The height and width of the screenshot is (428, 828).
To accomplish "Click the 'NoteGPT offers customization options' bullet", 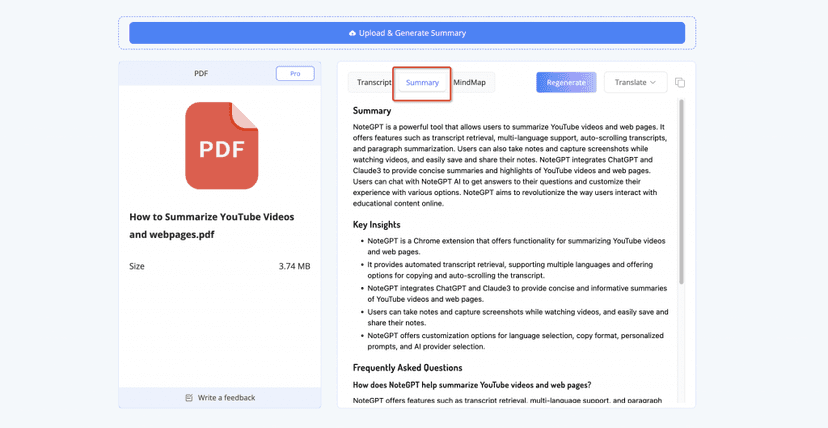I will pyautogui.click(x=515, y=341).
